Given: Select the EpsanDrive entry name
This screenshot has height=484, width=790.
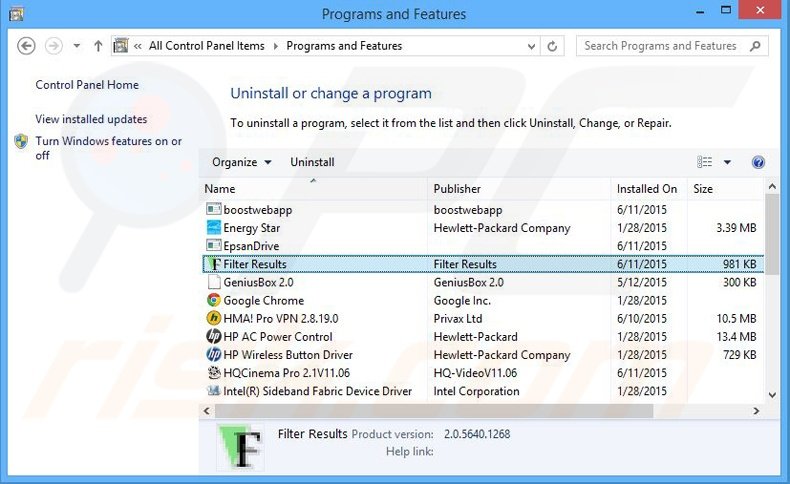Looking at the screenshot, I should click(251, 246).
